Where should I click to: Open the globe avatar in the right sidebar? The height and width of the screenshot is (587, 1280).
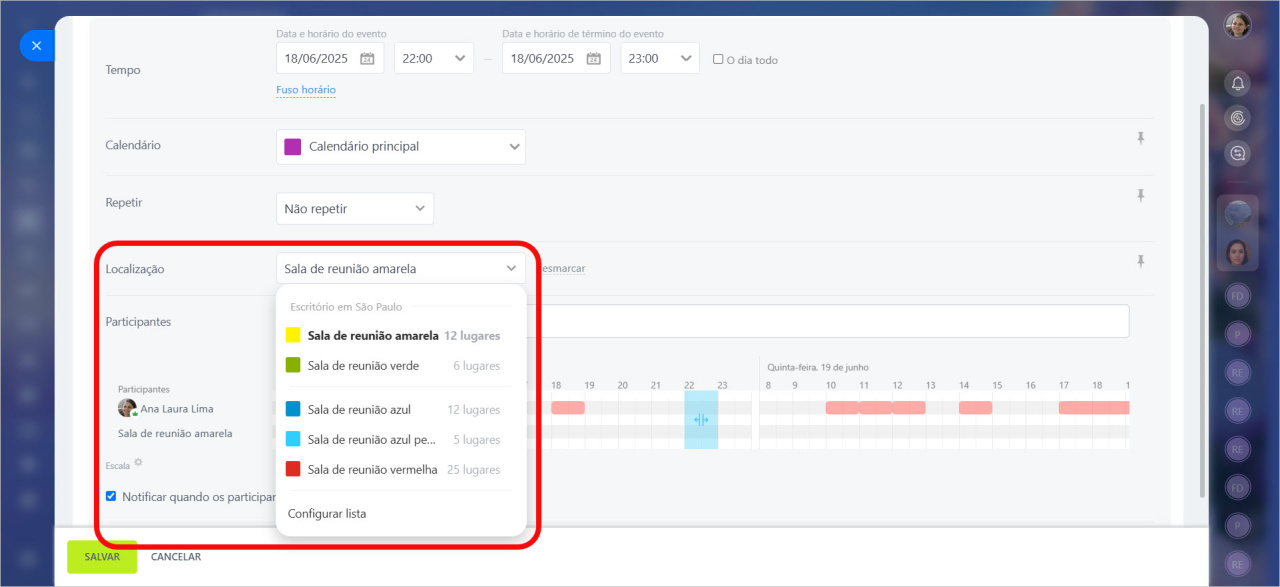tap(1238, 214)
